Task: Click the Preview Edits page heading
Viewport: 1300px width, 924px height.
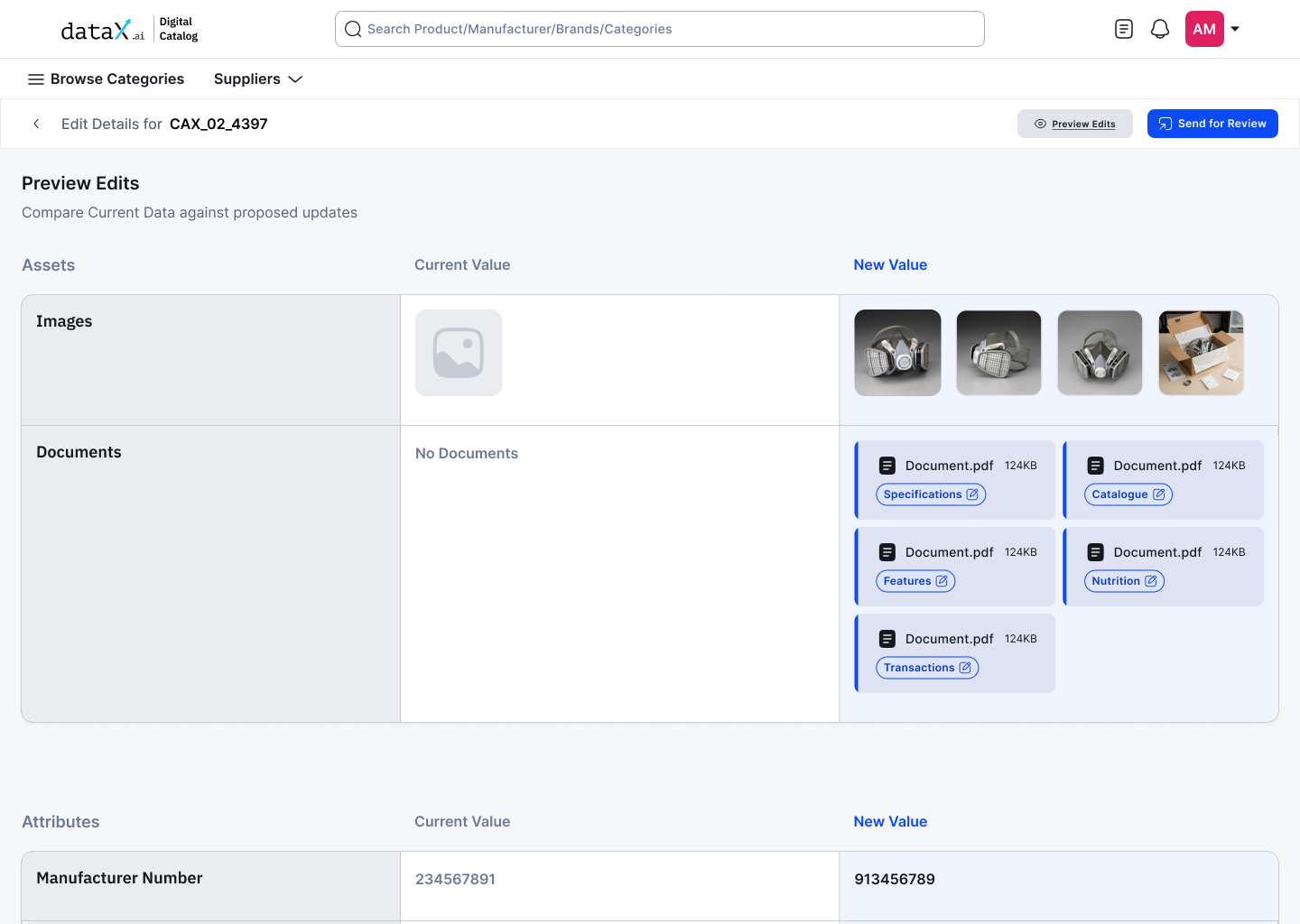Action: (80, 183)
